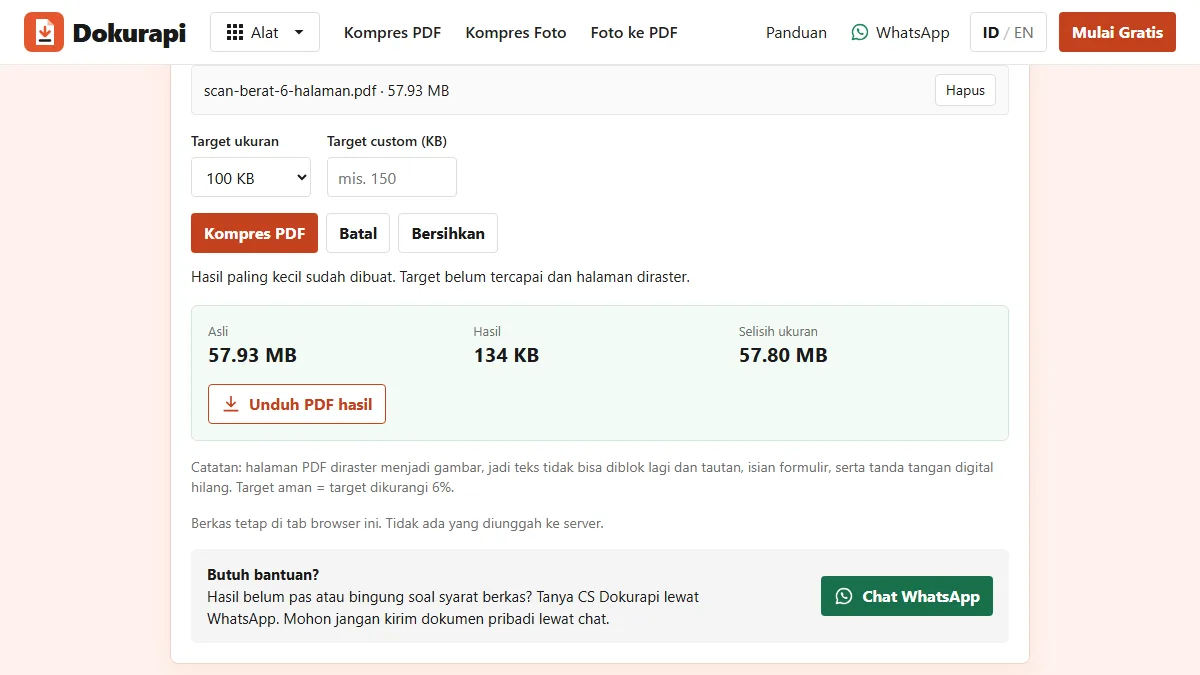This screenshot has width=1200, height=675.
Task: Click the Butuh bantuan? heading
Action: click(263, 574)
